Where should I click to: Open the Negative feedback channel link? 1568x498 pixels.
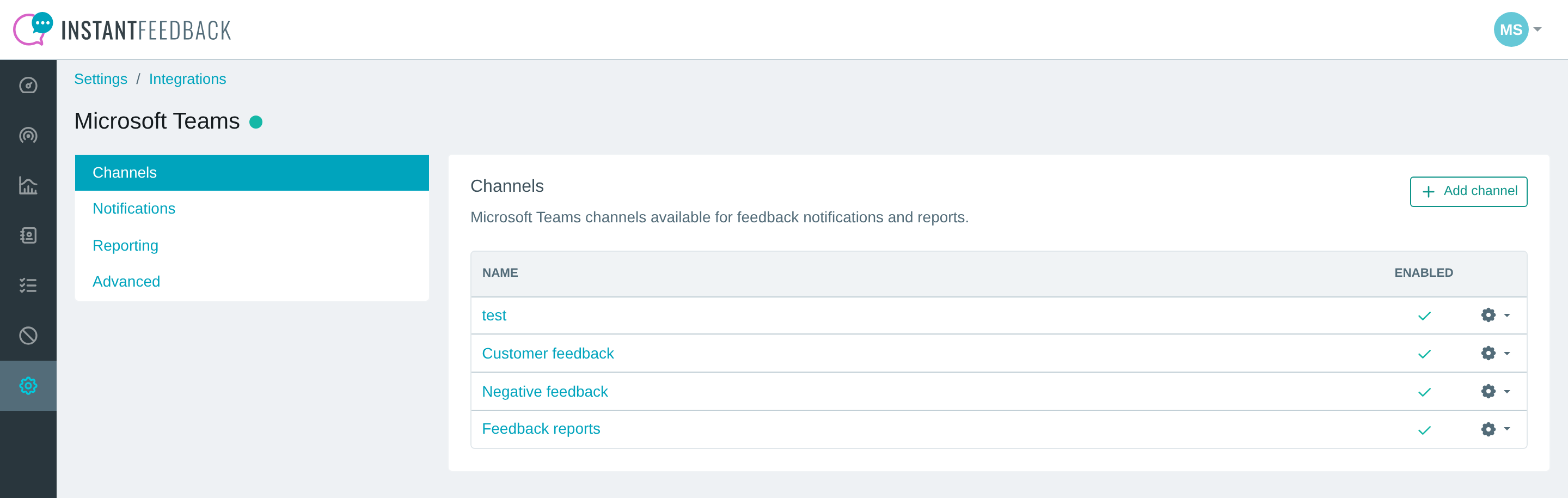pyautogui.click(x=545, y=391)
